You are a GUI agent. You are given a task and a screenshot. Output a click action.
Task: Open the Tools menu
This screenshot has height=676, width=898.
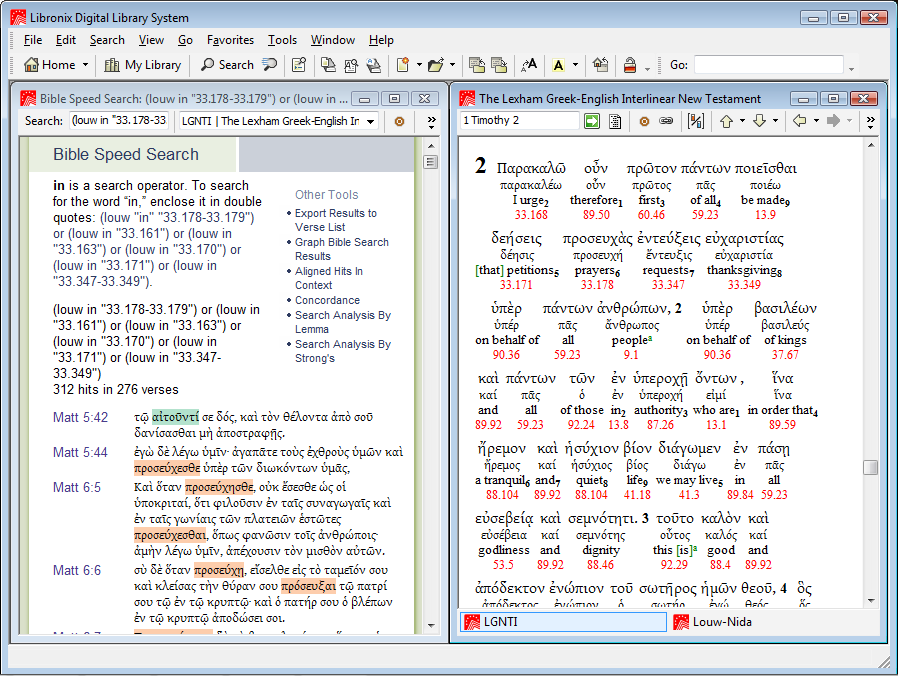[282, 40]
